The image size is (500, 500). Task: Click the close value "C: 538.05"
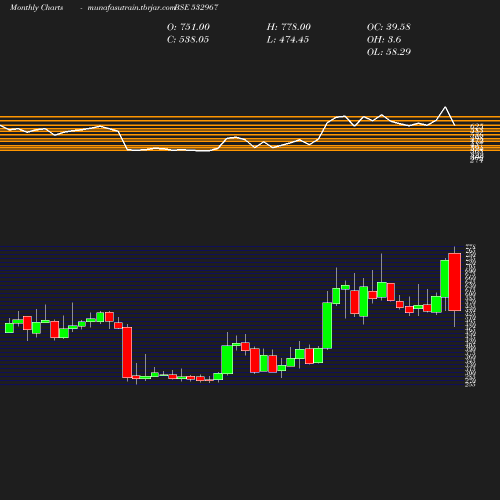point(188,40)
